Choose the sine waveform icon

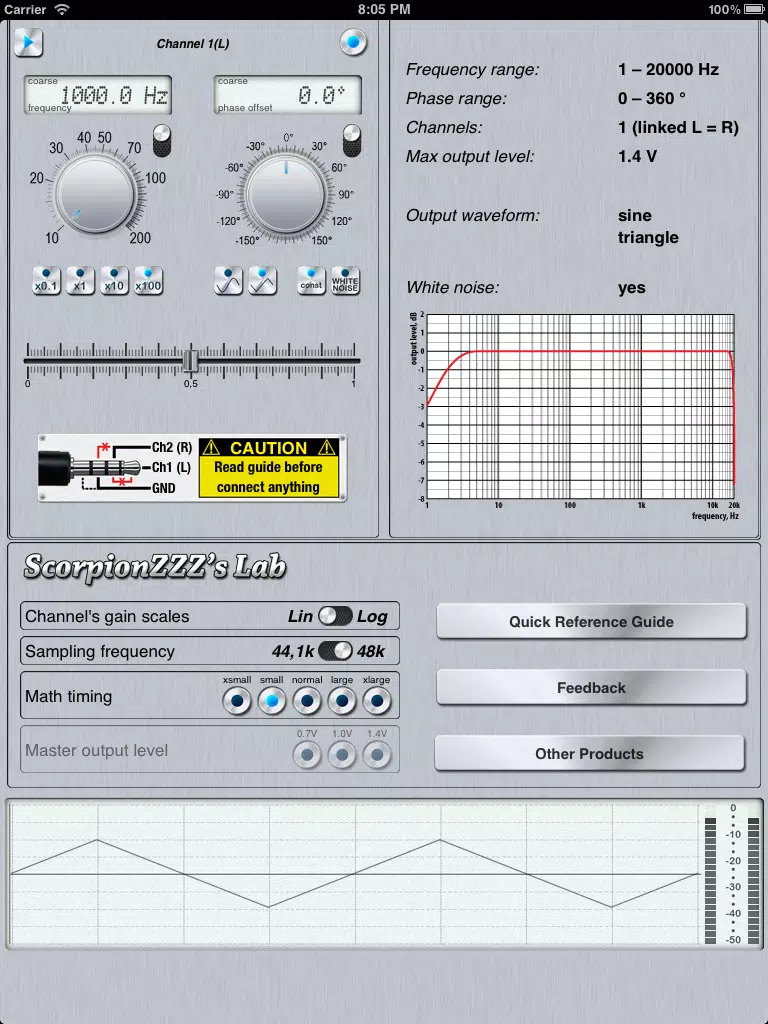click(x=229, y=281)
